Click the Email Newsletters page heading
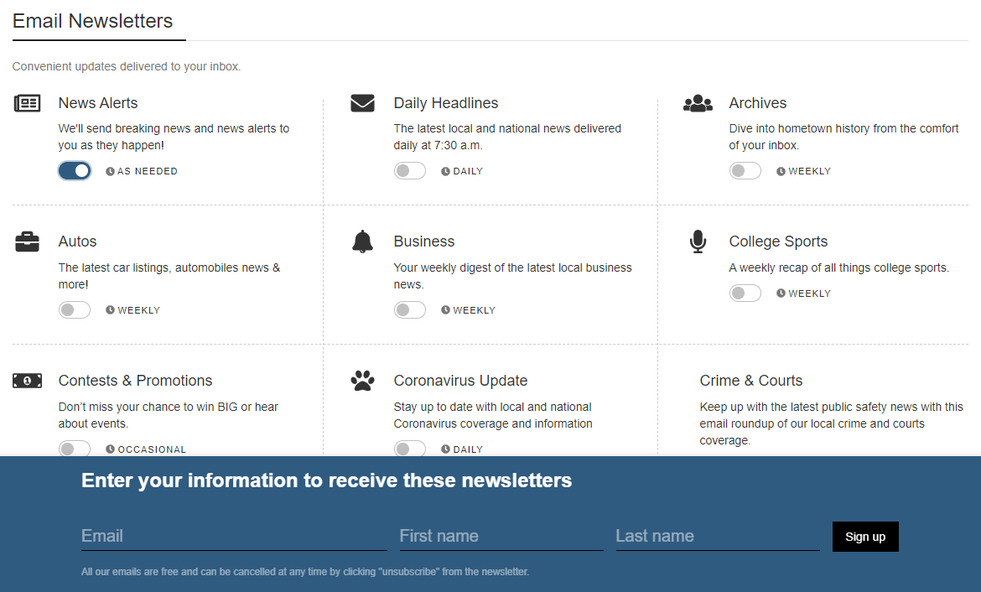The image size is (981, 592). click(x=93, y=21)
